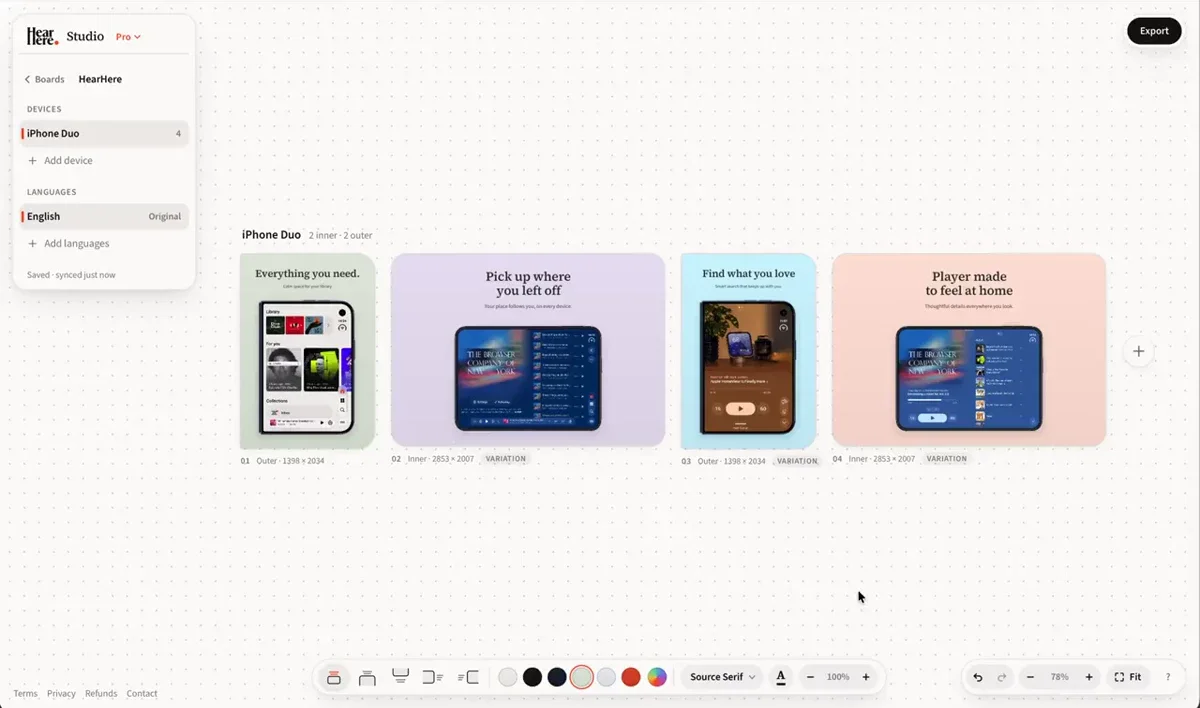
Task: Choose the selected pale green swatch
Action: [582, 677]
